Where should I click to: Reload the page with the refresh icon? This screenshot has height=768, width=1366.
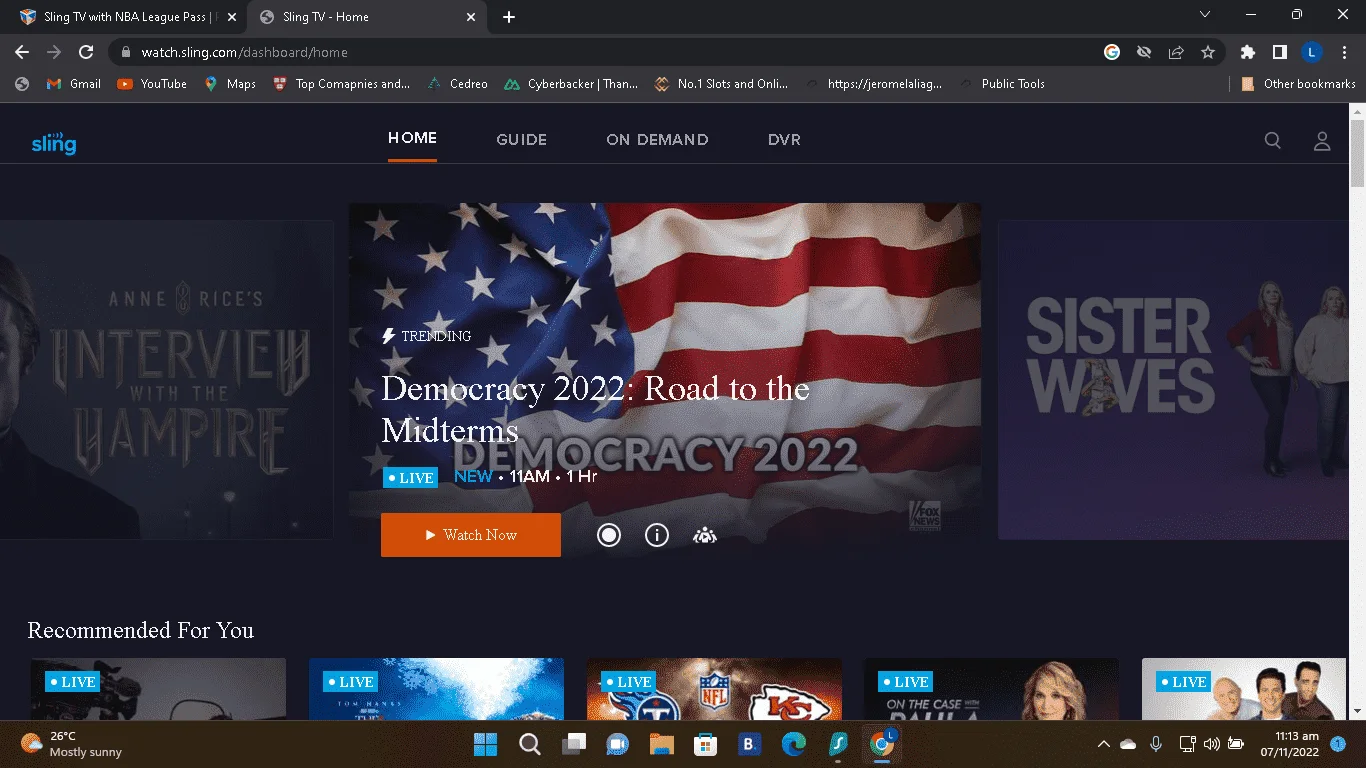click(x=86, y=52)
